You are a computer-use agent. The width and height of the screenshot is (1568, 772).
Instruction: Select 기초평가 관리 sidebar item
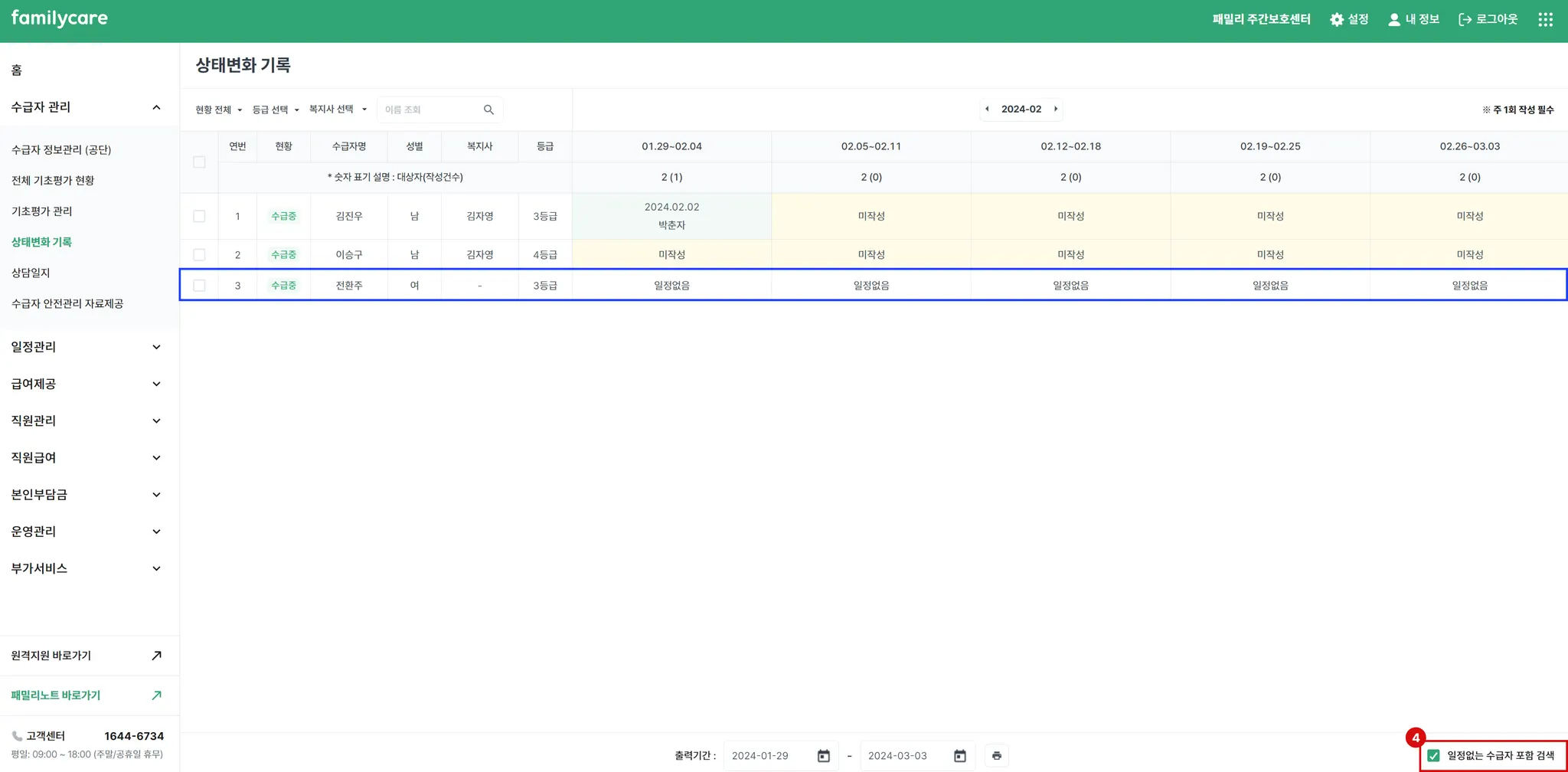point(42,211)
